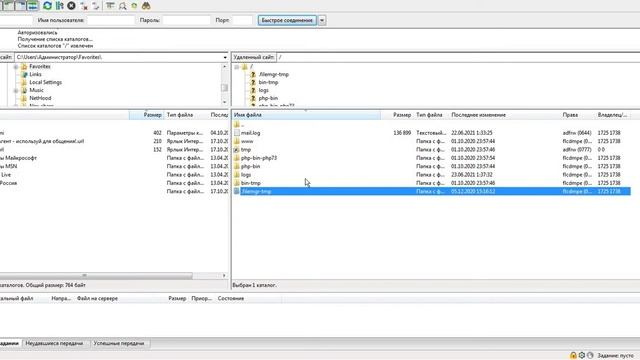The image size is (640, 360).
Task: Open the quick connect history dropdown arrow
Action: (322, 20)
